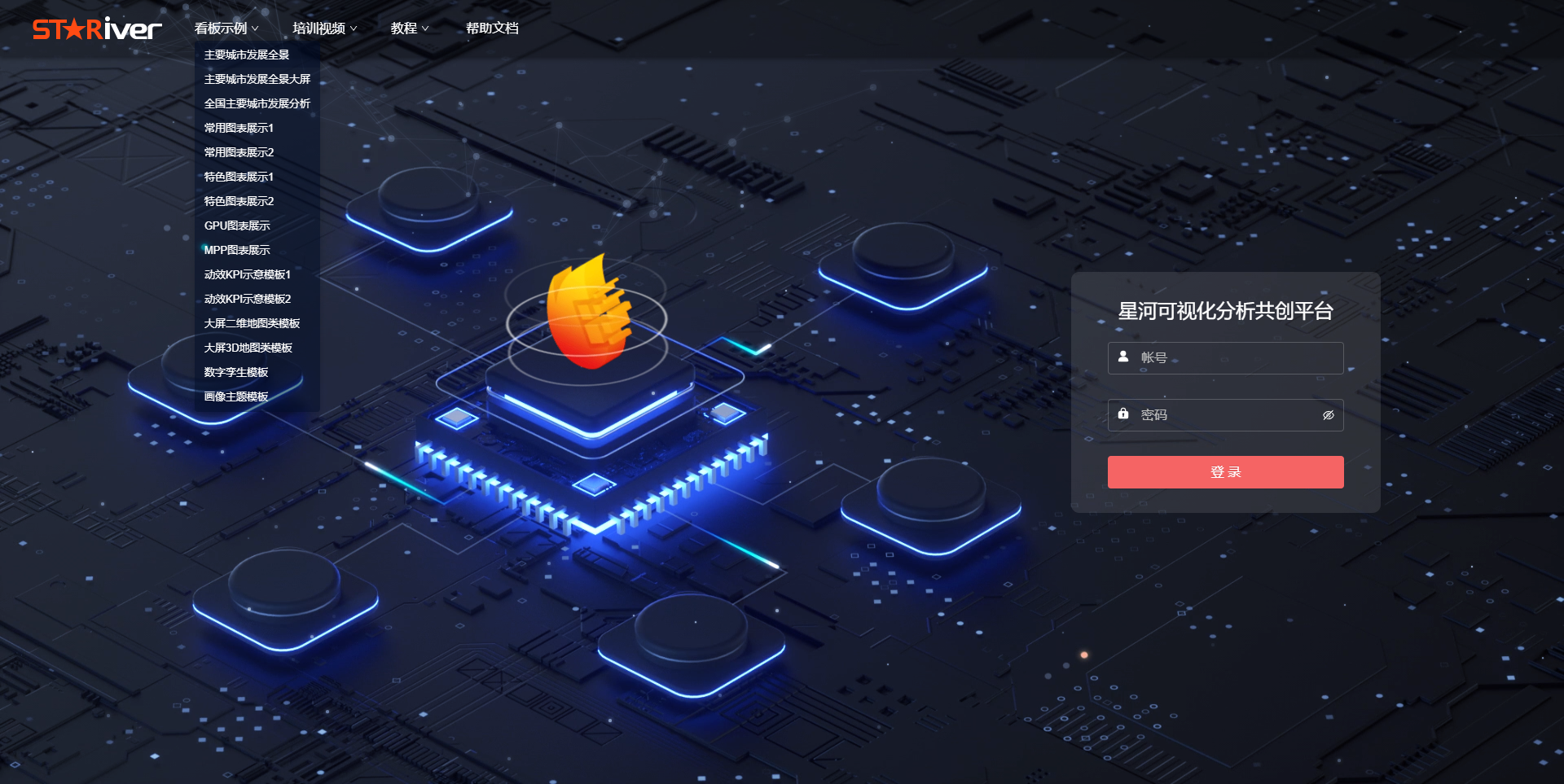Select 主要城市发展全景 menu entry
The height and width of the screenshot is (784, 1564).
point(247,55)
